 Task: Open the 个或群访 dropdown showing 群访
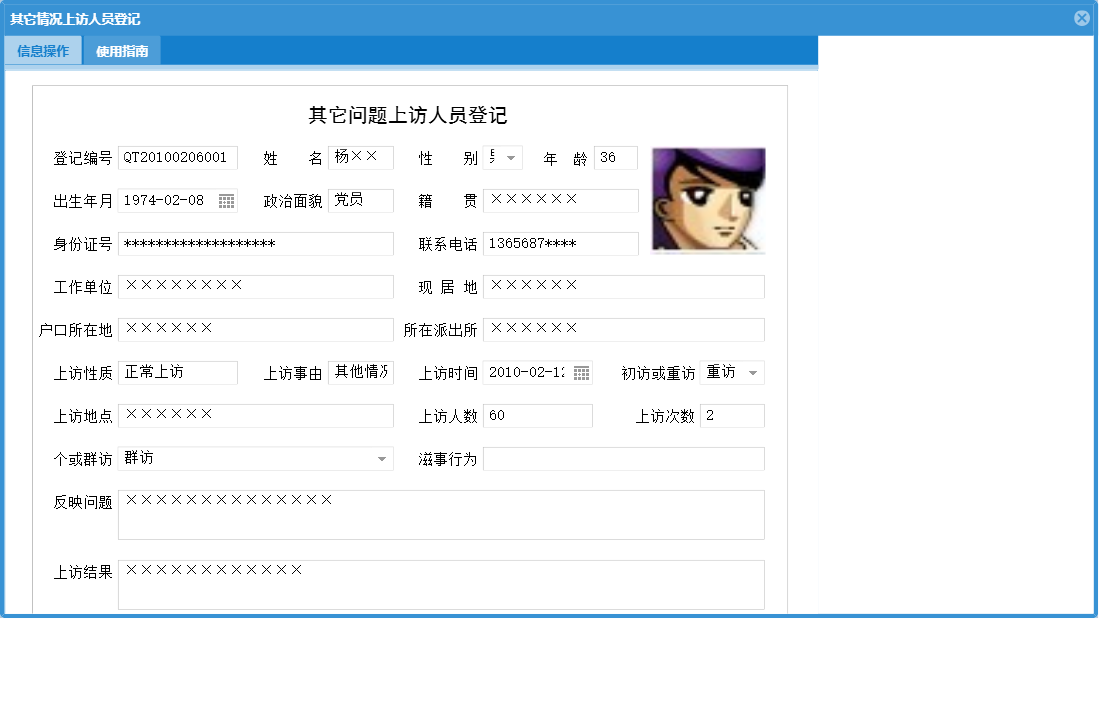(381, 458)
